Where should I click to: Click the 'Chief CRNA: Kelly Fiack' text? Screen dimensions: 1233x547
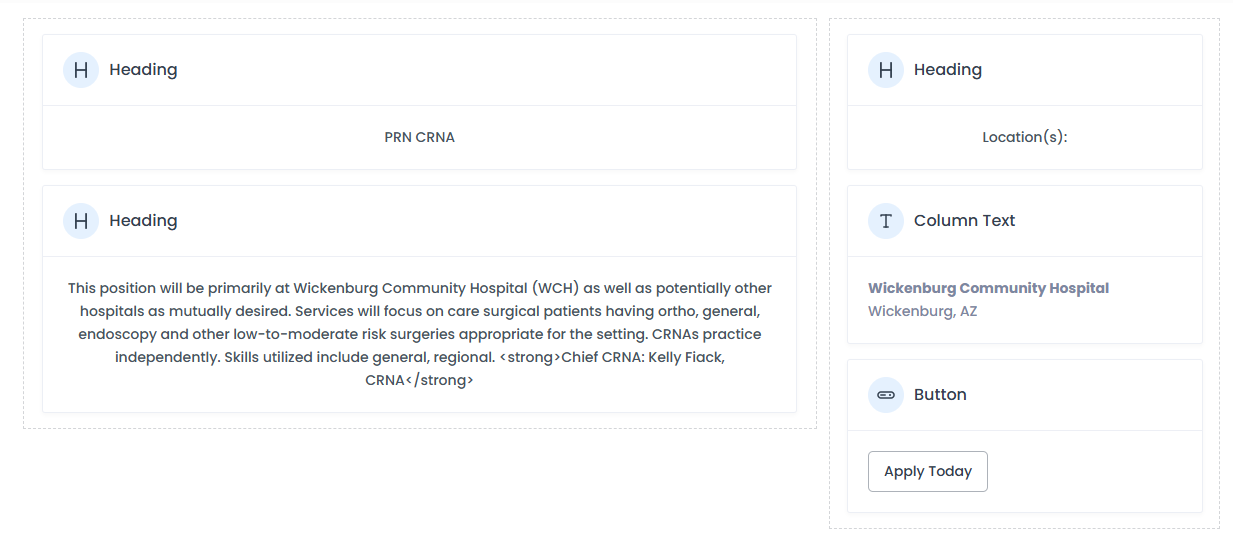pos(642,357)
